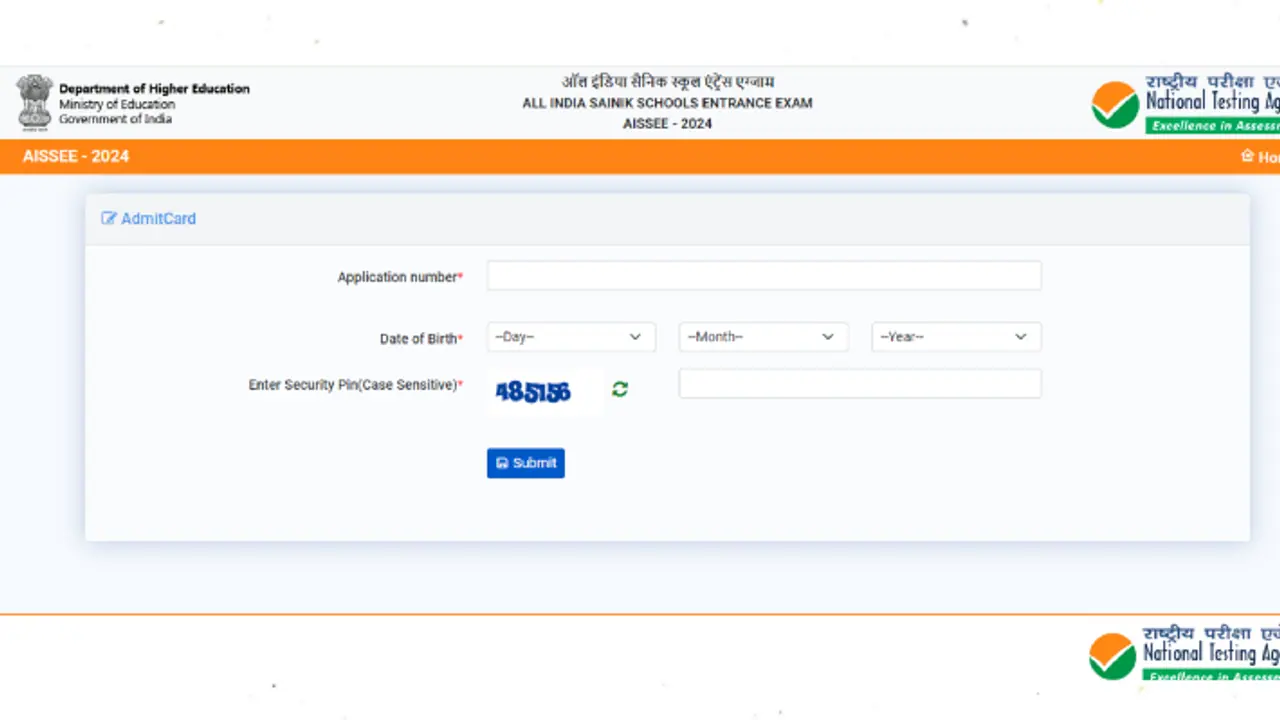Click the Home icon in orange bar
Viewport: 1280px width, 720px height.
click(x=1247, y=156)
